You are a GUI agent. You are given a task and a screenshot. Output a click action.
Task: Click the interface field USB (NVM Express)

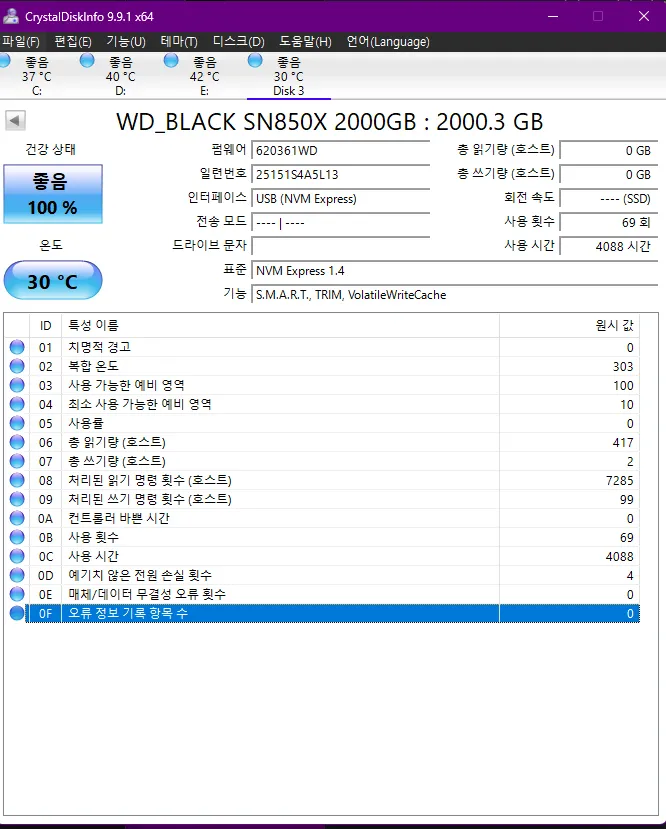click(x=340, y=199)
